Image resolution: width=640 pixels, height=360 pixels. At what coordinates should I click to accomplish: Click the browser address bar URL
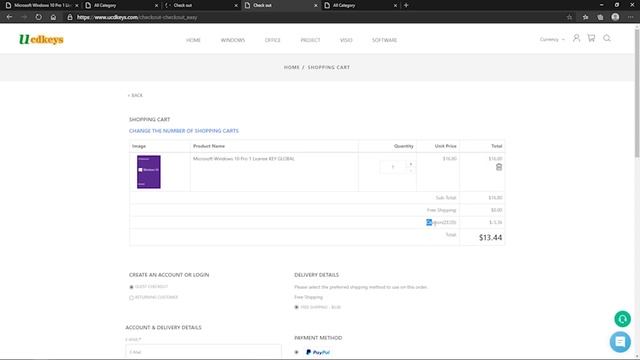(137, 17)
